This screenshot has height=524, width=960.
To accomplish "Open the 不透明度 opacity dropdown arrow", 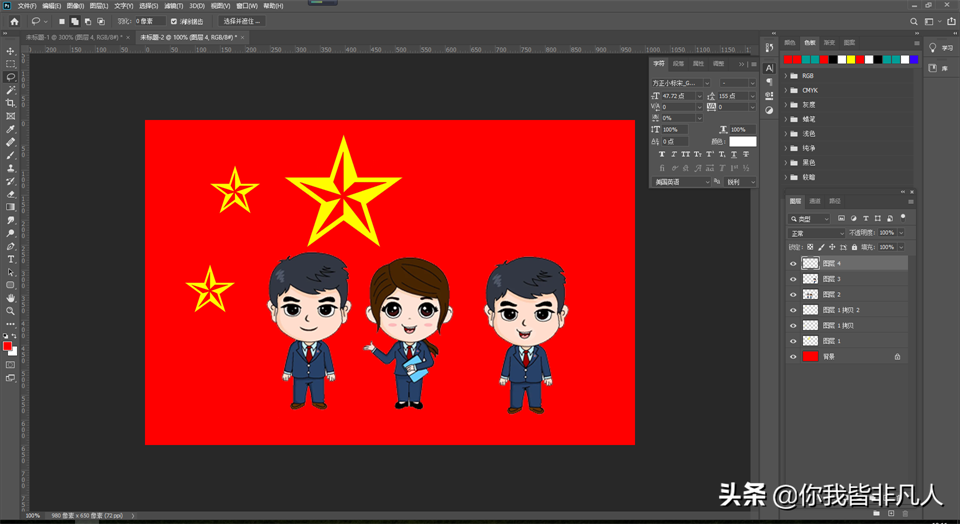I will point(901,233).
